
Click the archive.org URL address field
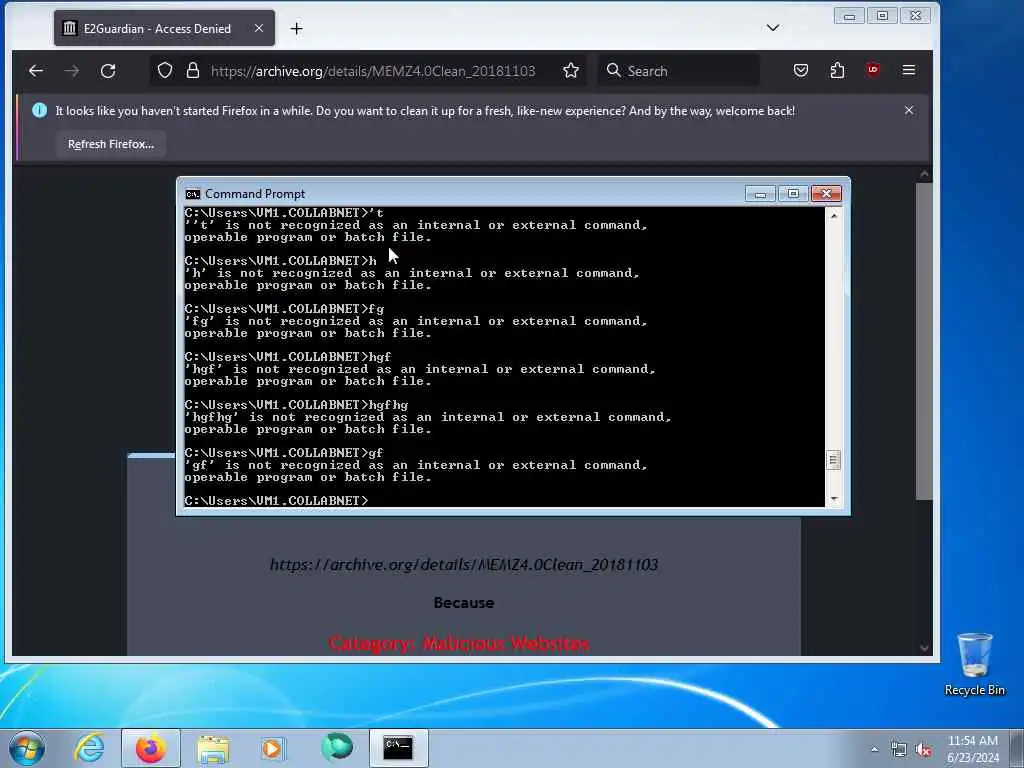(x=373, y=71)
